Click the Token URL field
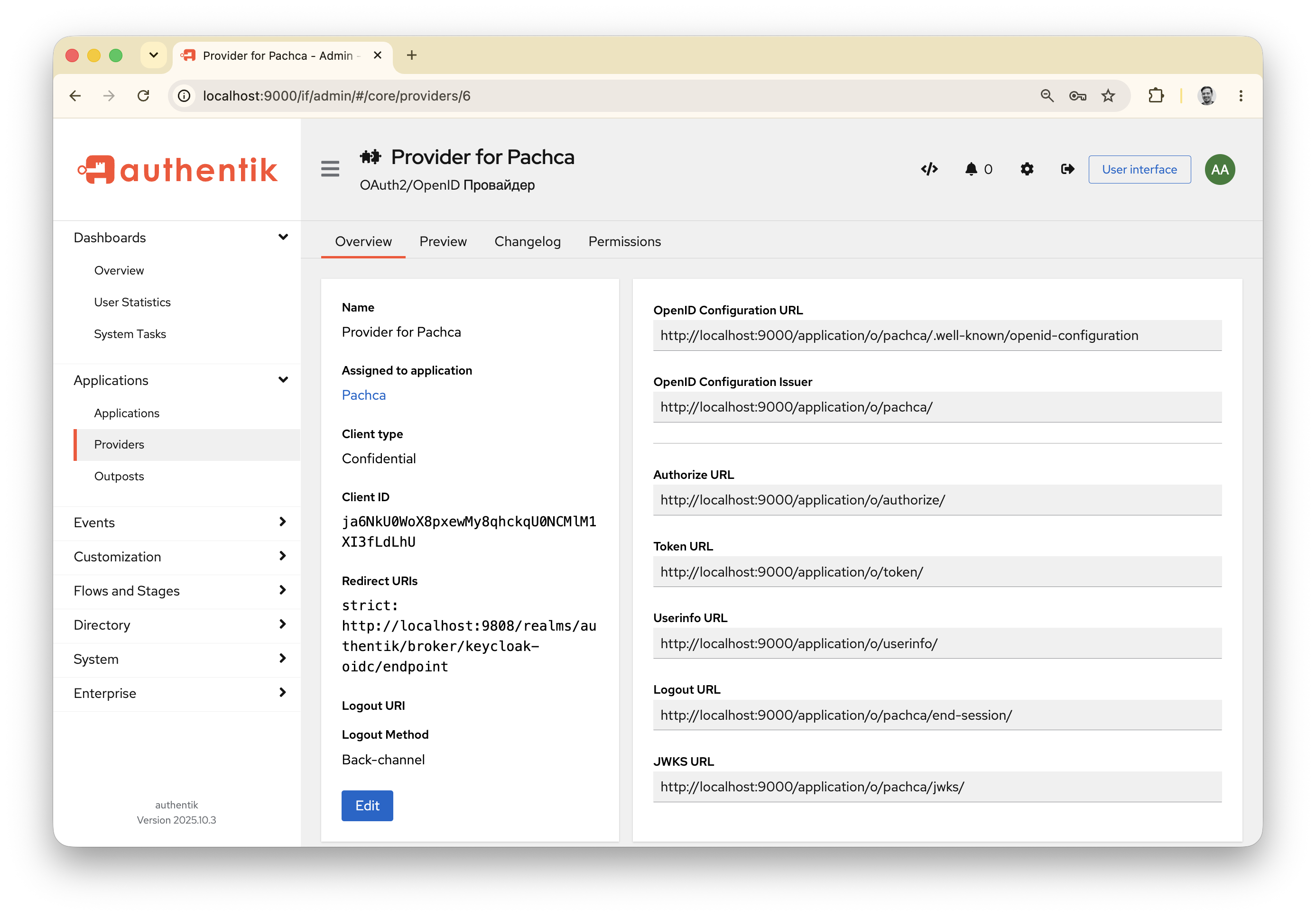 click(937, 572)
